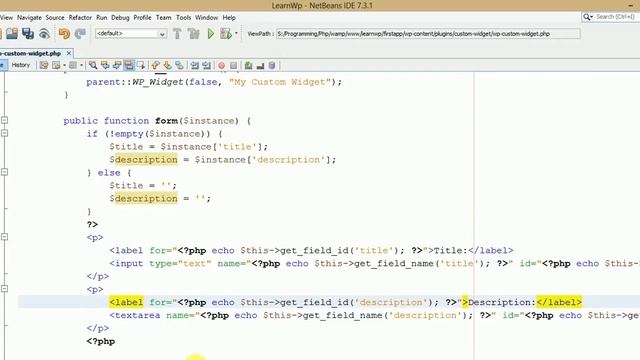Collapse the first <p> tag fold
The height and width of the screenshot is (360, 640).
tap(4, 237)
